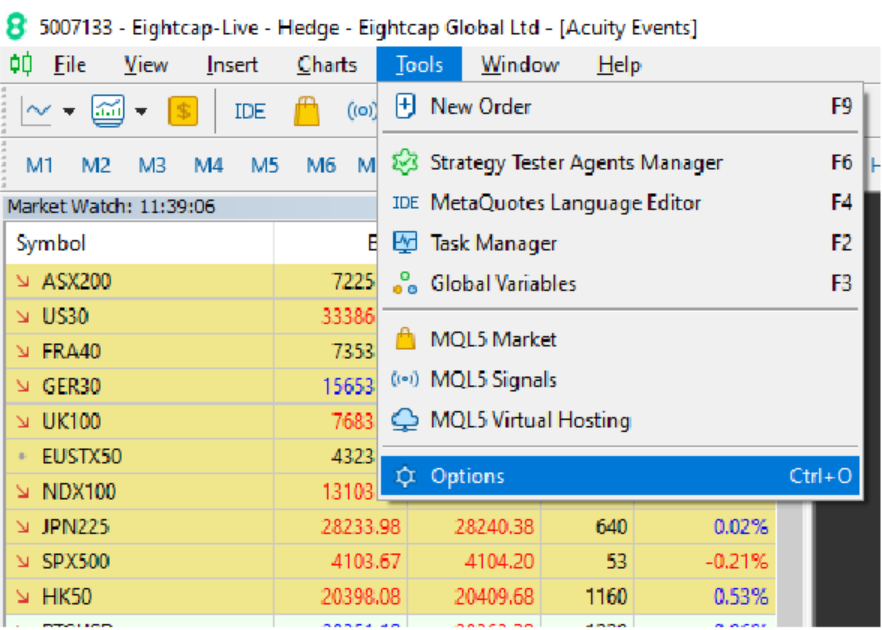Viewport: 882px width, 630px height.
Task: Switch to M6 timeframe
Action: [321, 165]
